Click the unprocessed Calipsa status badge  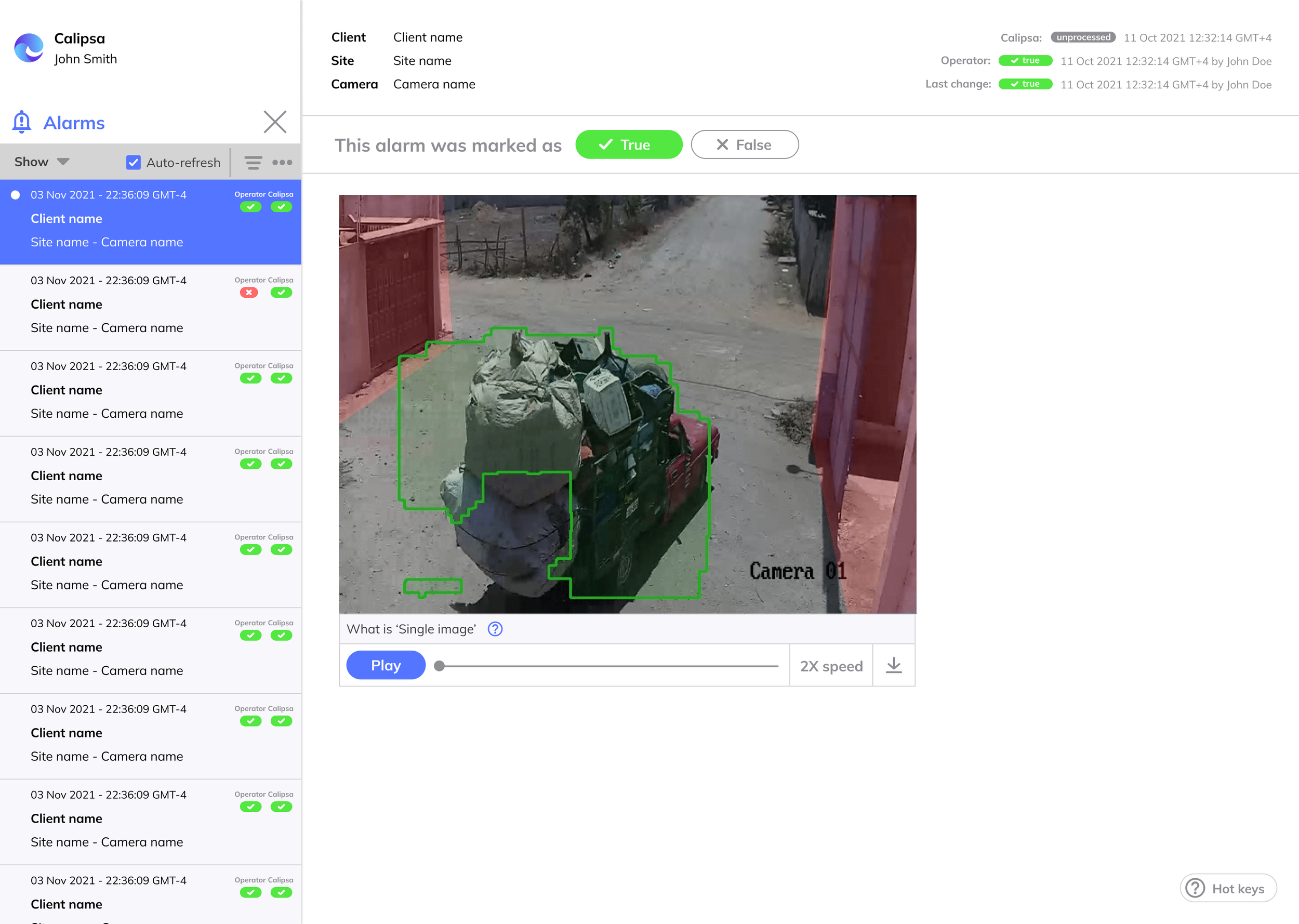point(1083,37)
